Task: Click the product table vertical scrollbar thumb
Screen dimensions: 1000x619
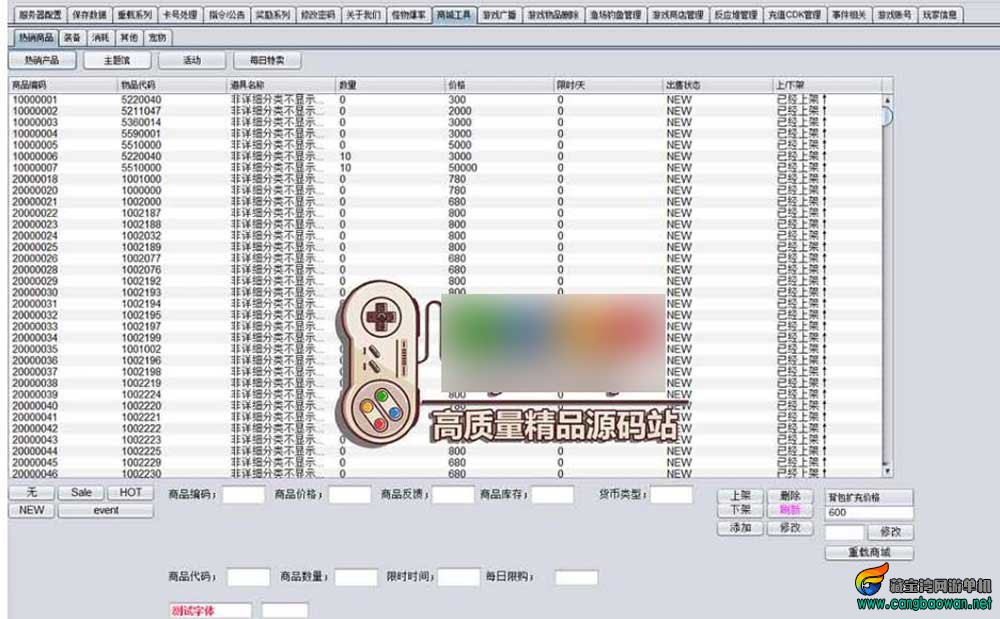Action: click(886, 116)
